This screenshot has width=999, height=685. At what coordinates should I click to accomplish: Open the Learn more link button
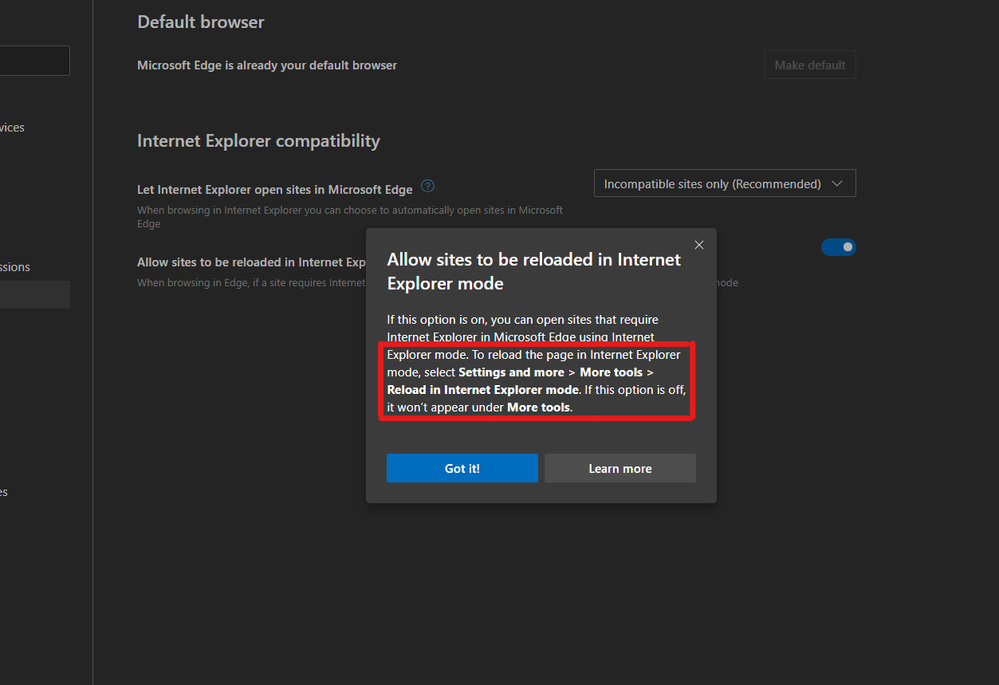click(x=620, y=468)
